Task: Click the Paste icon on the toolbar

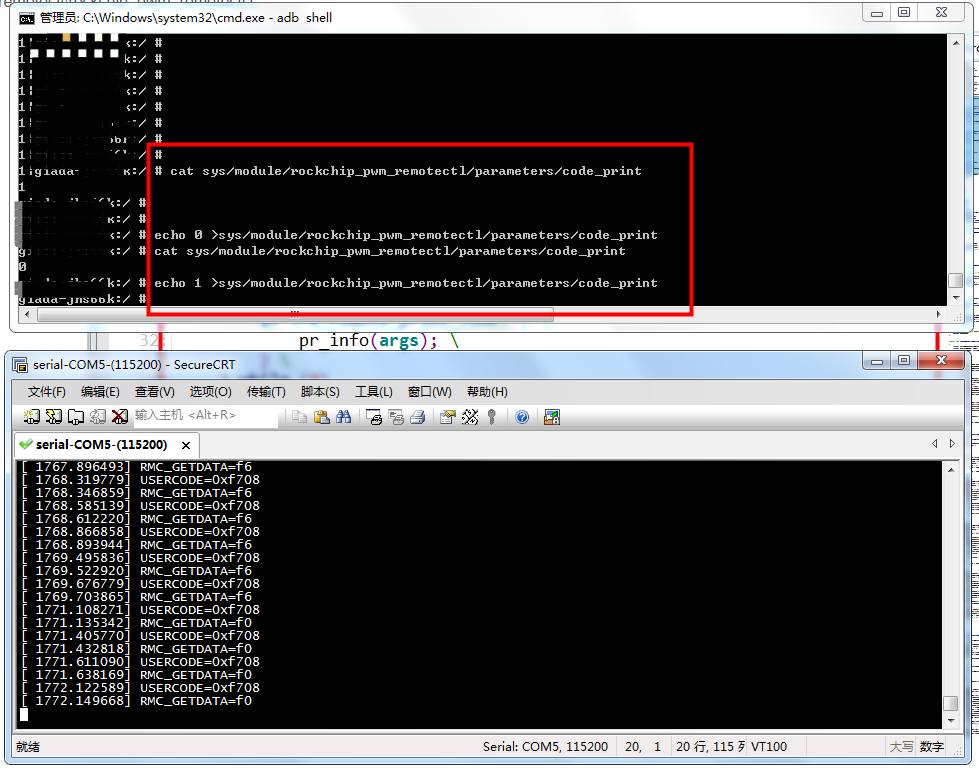Action: click(319, 417)
